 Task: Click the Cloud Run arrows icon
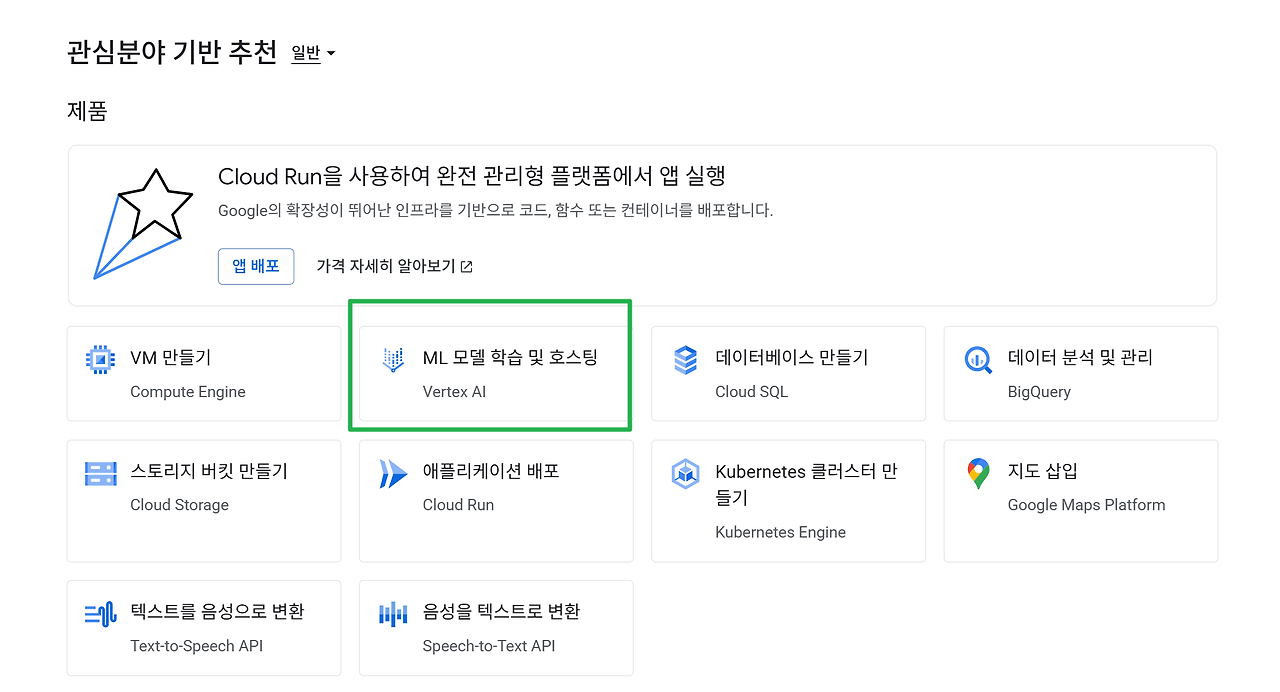pos(393,473)
